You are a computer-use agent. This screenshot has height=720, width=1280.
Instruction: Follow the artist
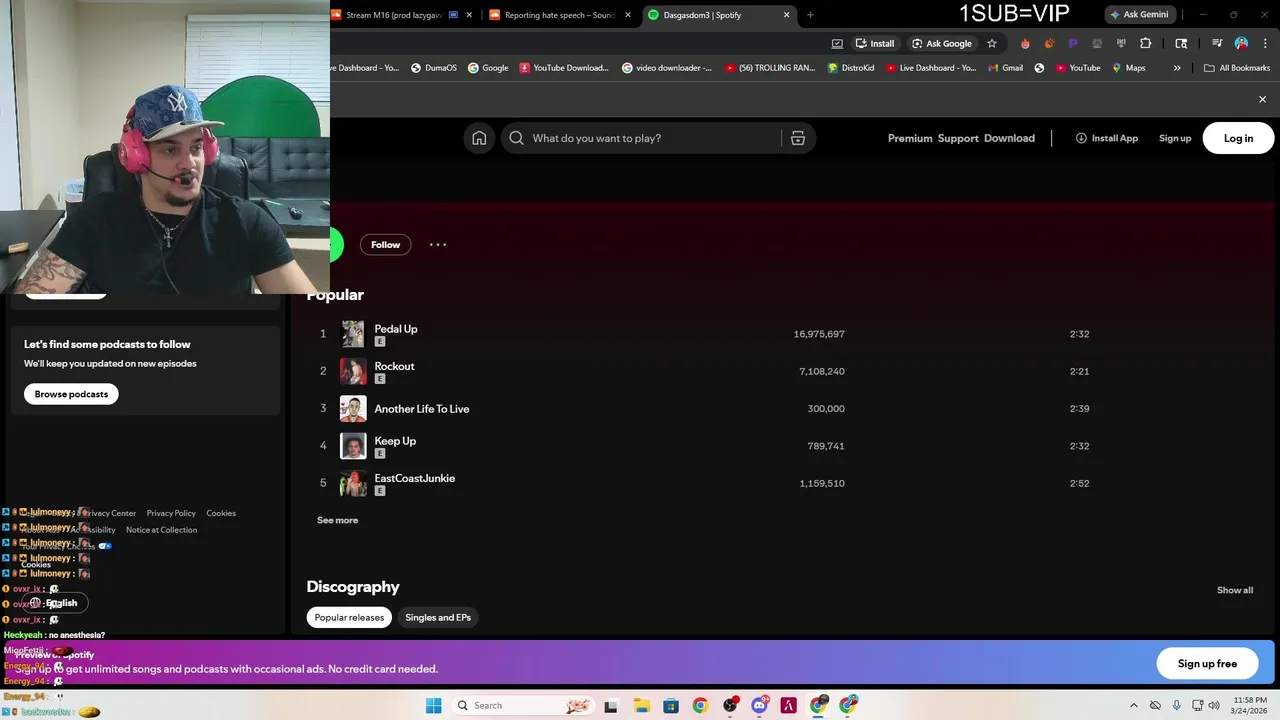(385, 244)
